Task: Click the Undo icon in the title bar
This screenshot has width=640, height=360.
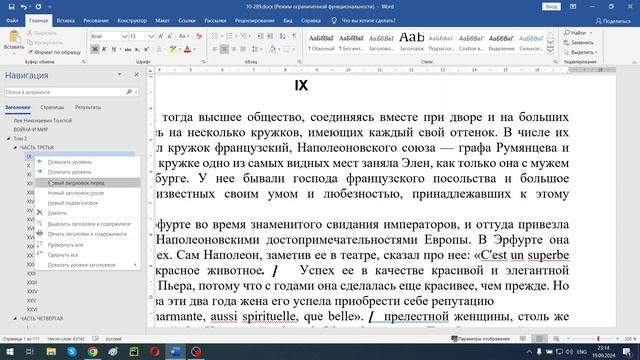Action: pyautogui.click(x=24, y=7)
